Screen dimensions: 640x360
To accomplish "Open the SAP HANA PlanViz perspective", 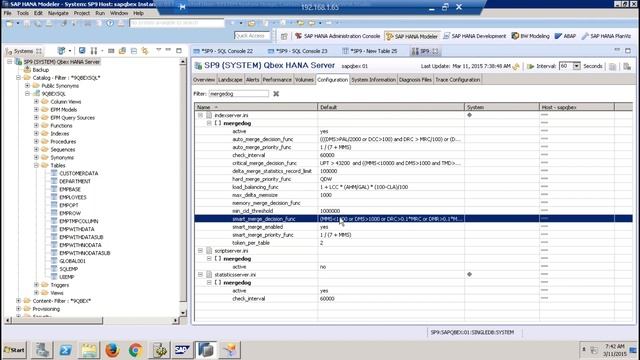I will click(x=606, y=36).
